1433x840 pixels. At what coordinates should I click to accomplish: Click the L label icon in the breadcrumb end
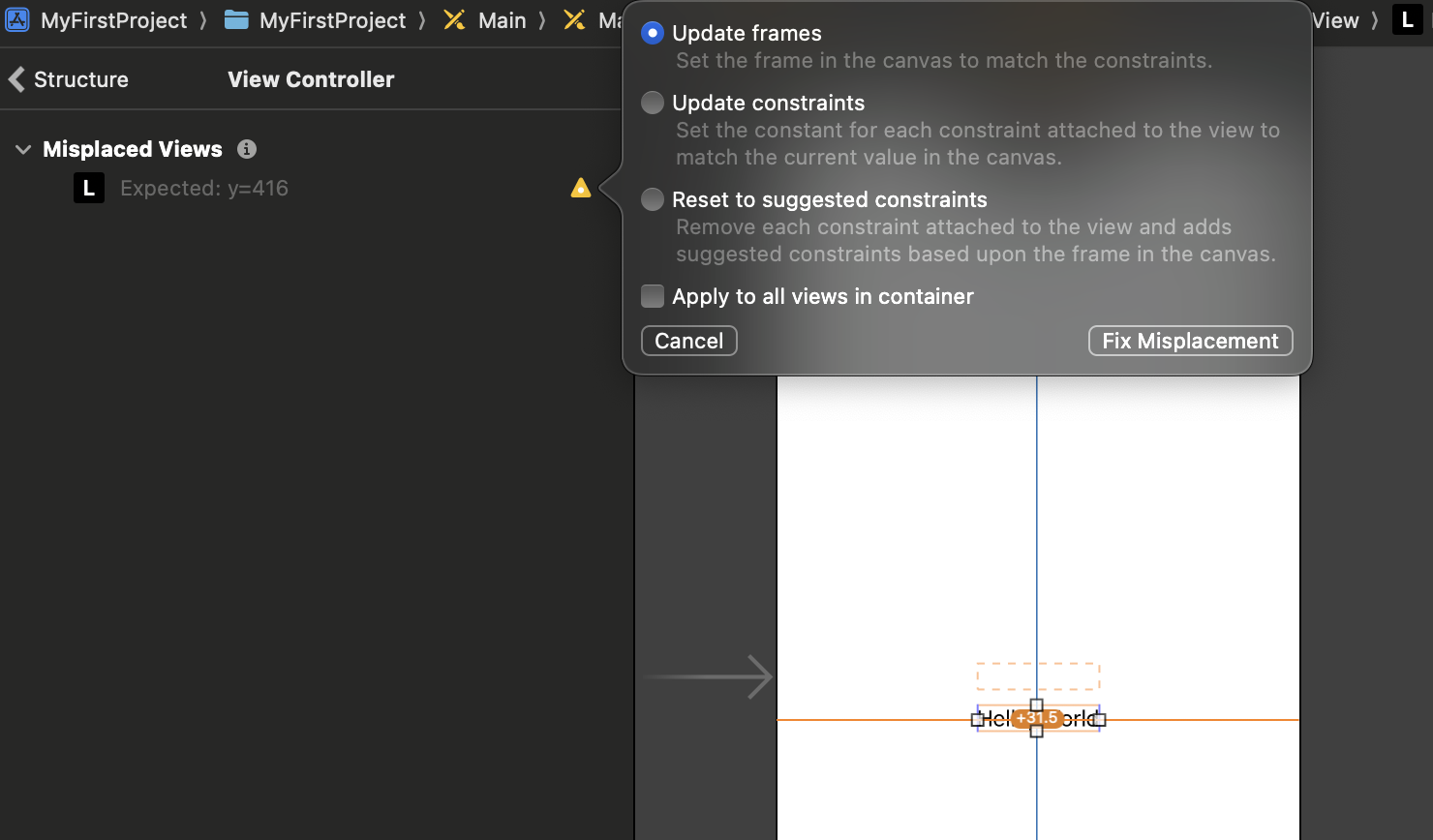pyautogui.click(x=1408, y=20)
